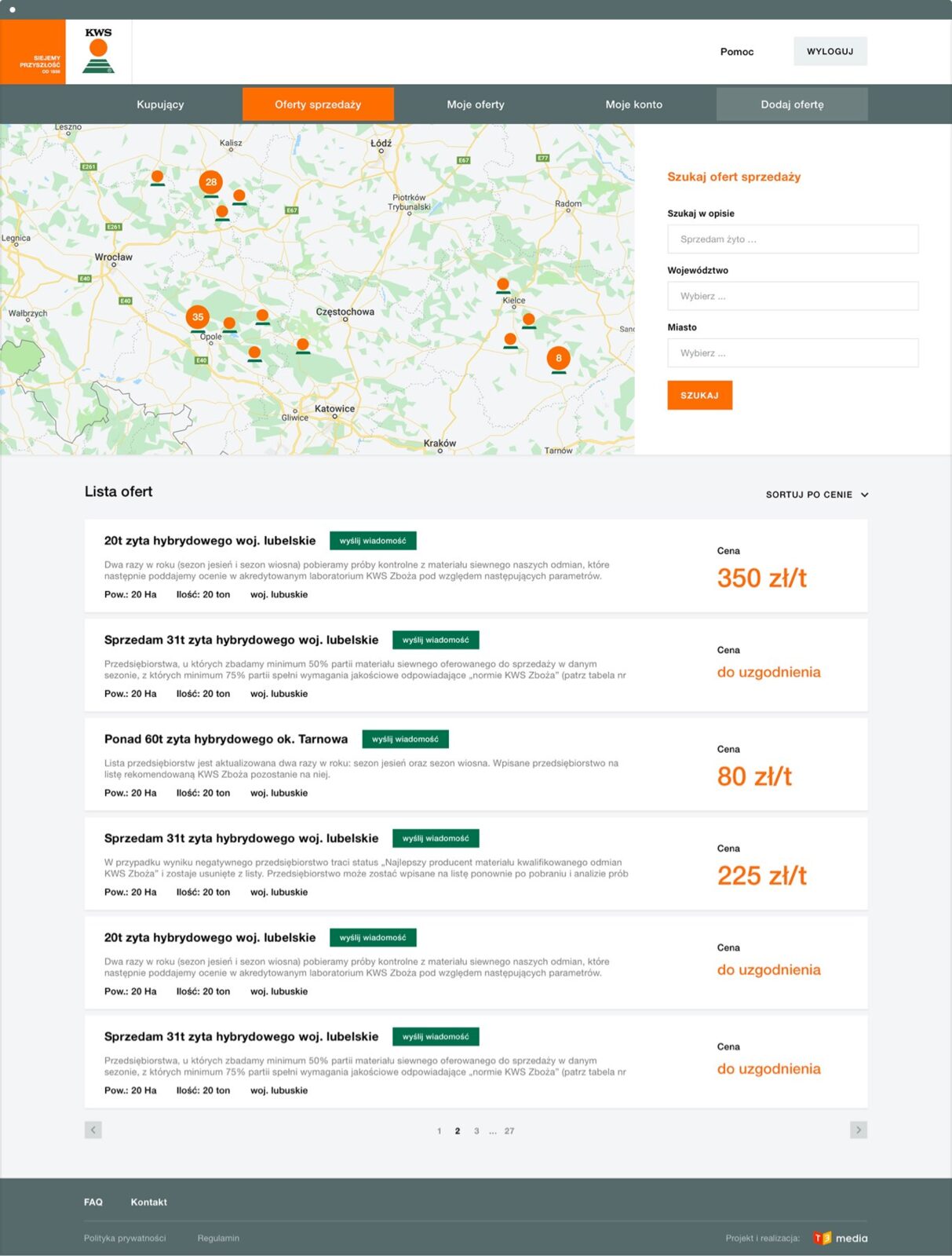The height and width of the screenshot is (1256, 952).
Task: Go to previous page arrow
Action: pos(93,1130)
